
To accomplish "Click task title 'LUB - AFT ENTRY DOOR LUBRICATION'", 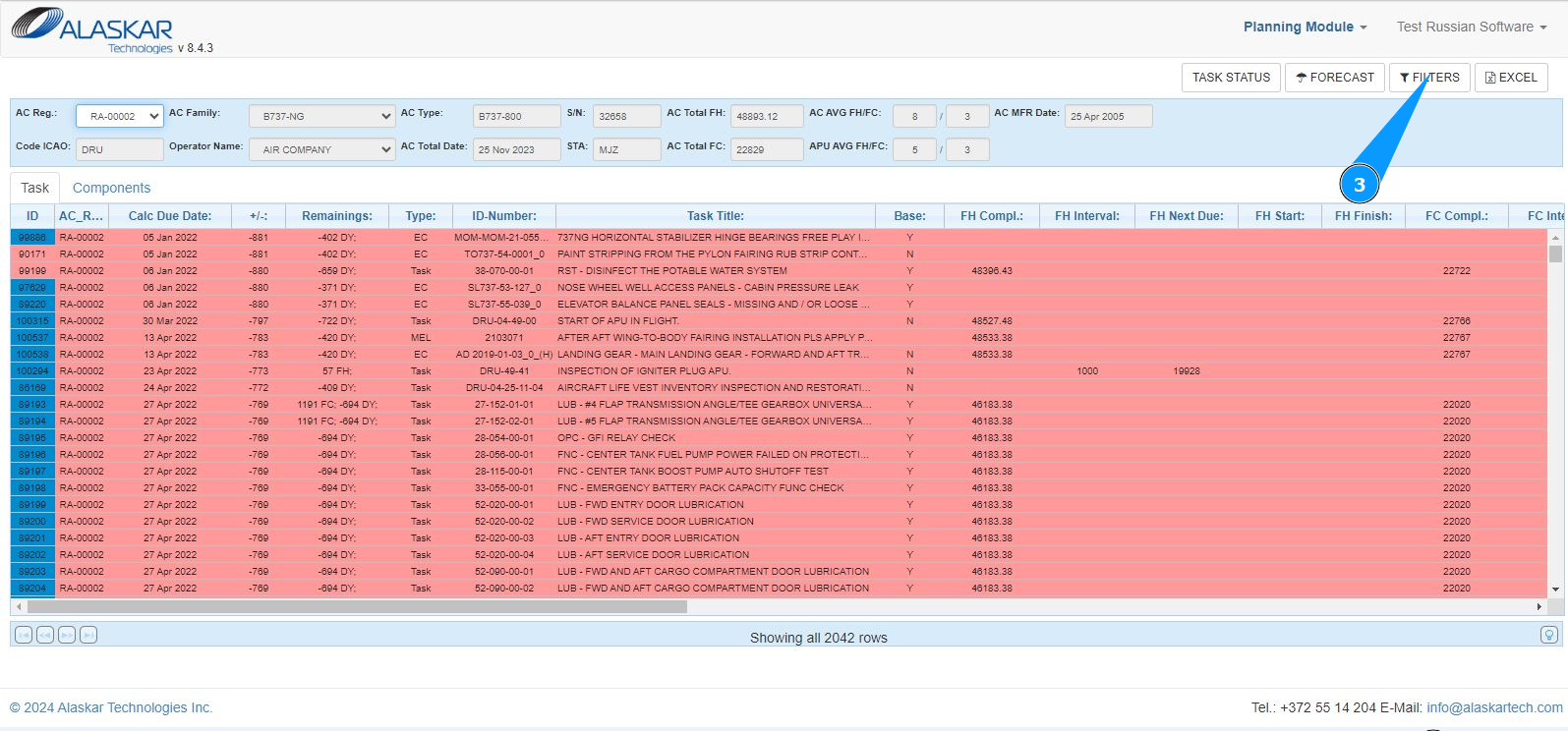I will (x=649, y=538).
